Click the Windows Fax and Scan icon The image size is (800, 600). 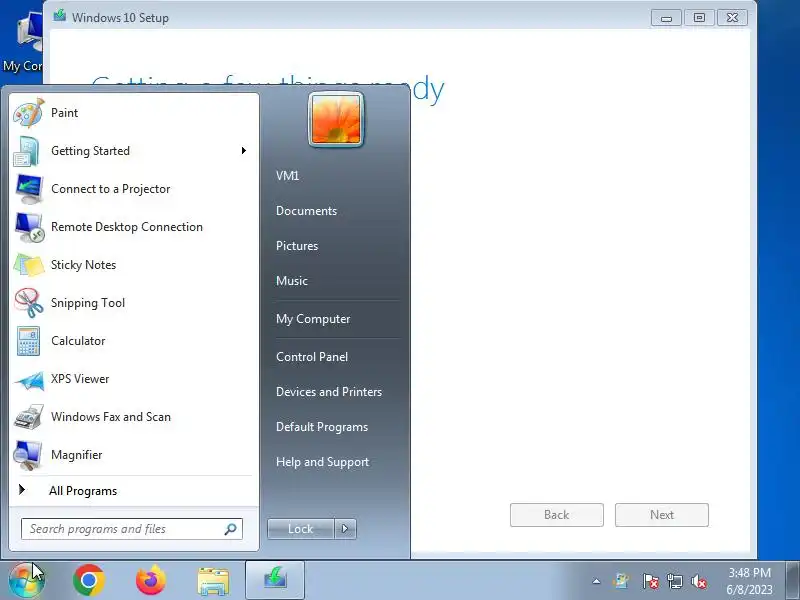pos(29,417)
